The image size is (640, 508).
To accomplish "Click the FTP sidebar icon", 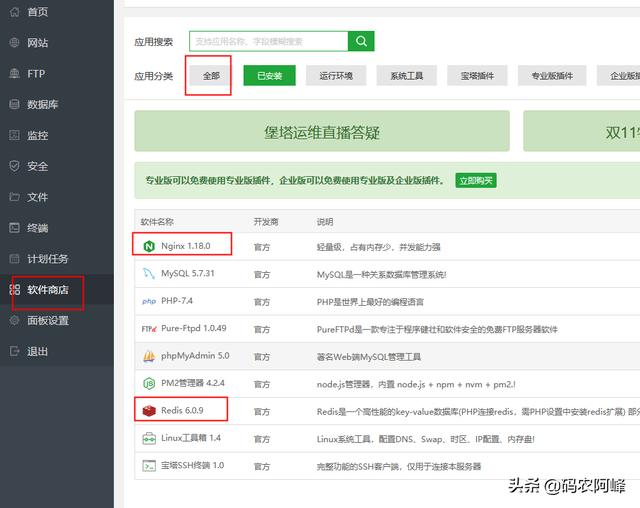I will [14, 73].
